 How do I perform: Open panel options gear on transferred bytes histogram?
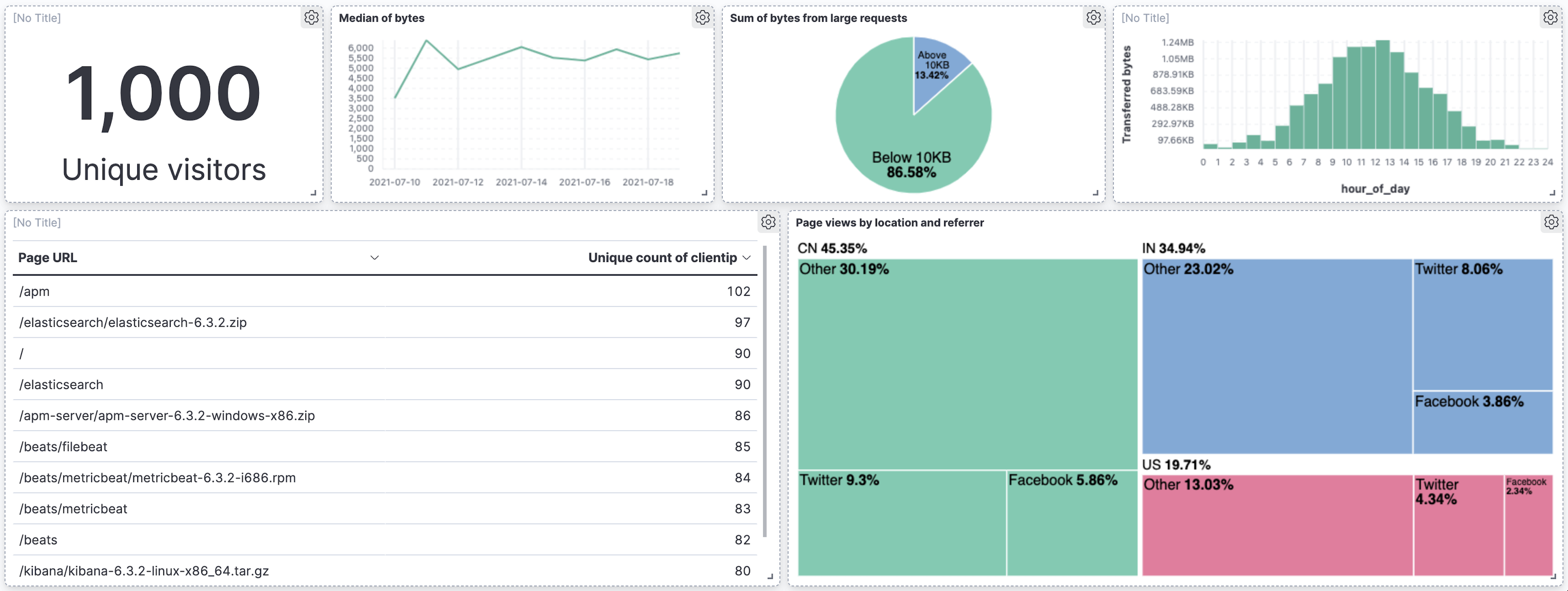[1551, 18]
